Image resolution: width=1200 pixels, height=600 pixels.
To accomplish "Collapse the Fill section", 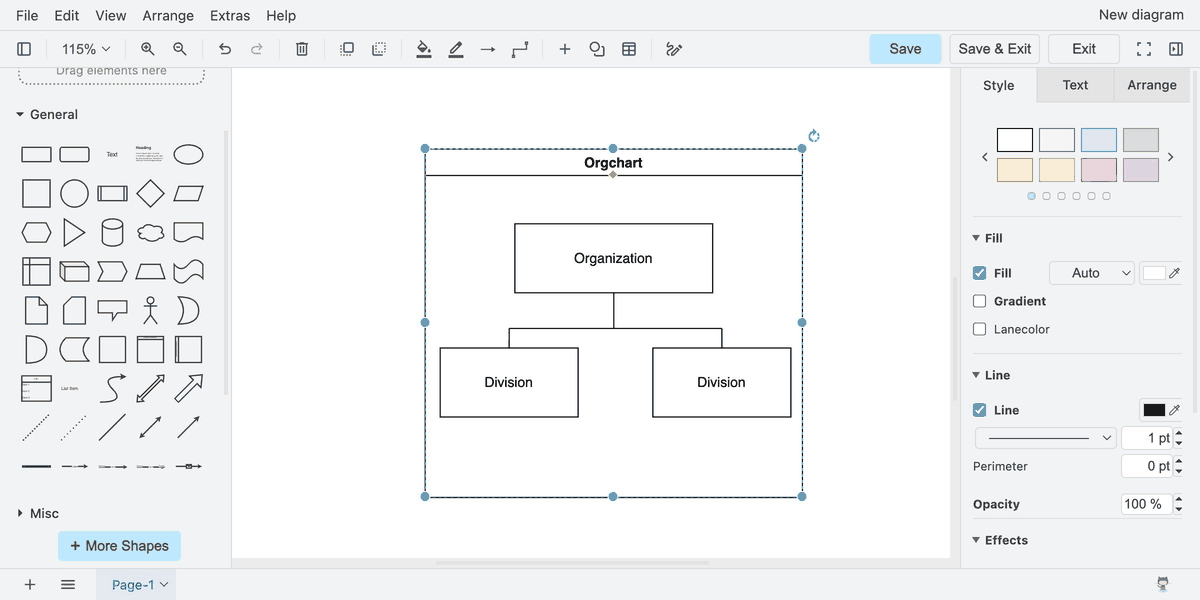I will coord(988,238).
